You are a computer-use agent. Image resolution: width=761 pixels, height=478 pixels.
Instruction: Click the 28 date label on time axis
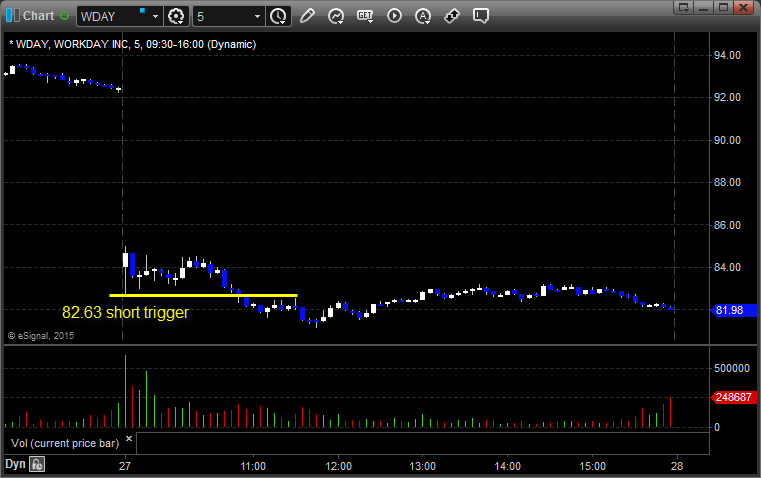[677, 466]
